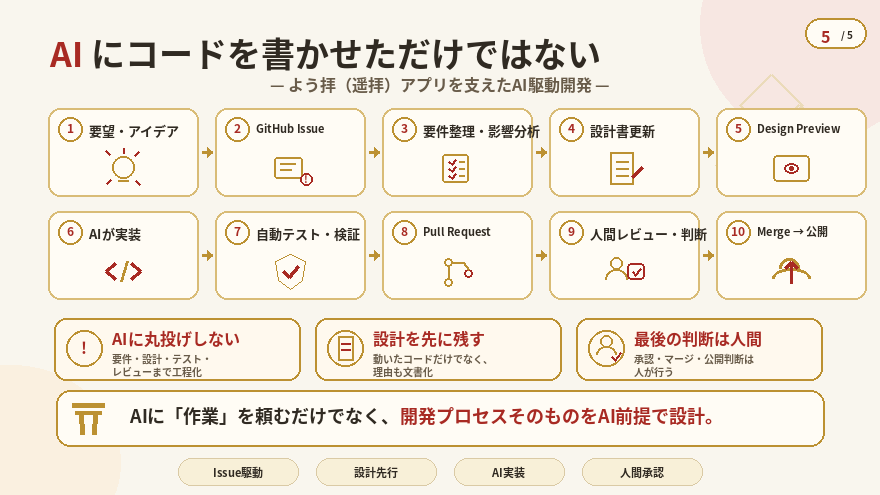Image resolution: width=880 pixels, height=495 pixels.
Task: Click the eye icon in Design Preview
Action: tap(791, 168)
